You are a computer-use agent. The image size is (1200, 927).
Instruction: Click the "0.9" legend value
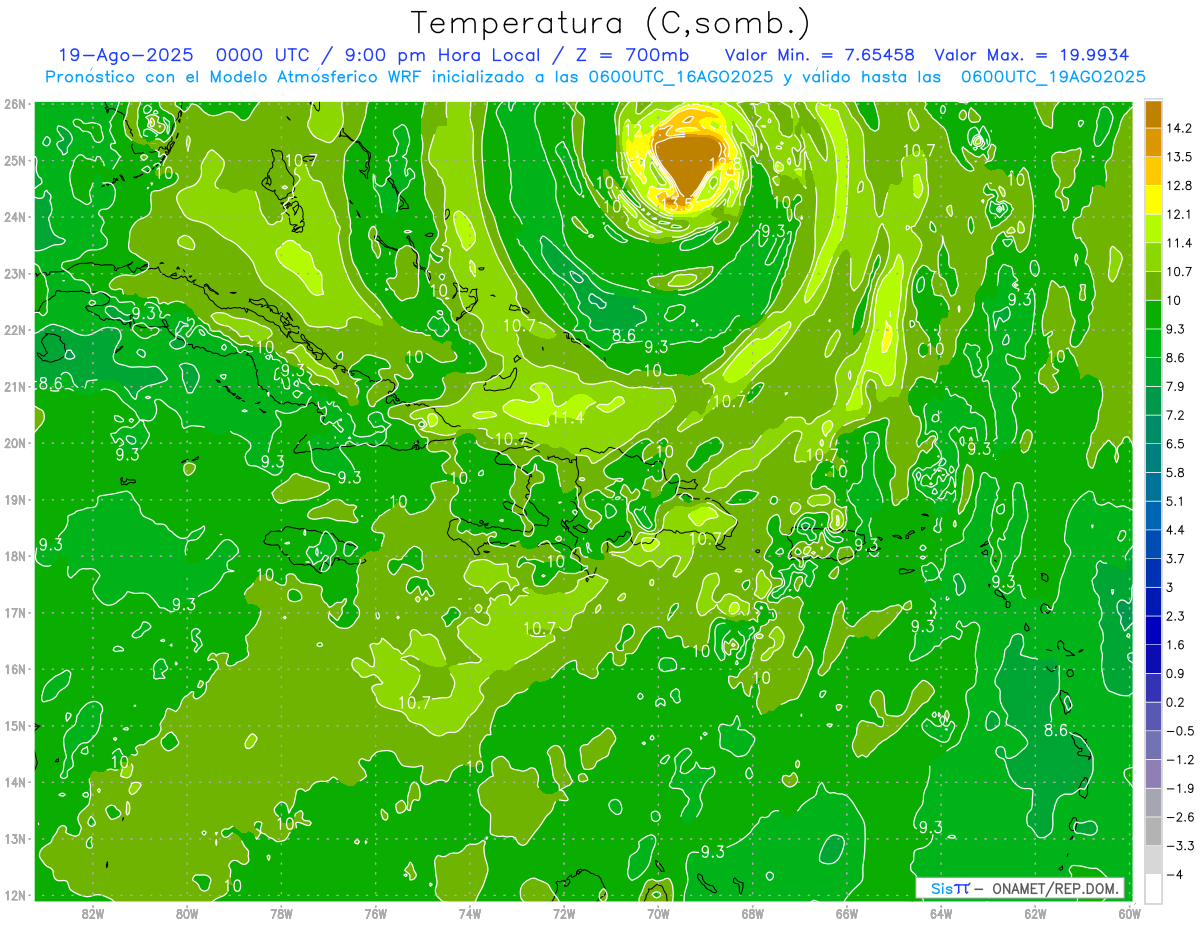[1177, 673]
